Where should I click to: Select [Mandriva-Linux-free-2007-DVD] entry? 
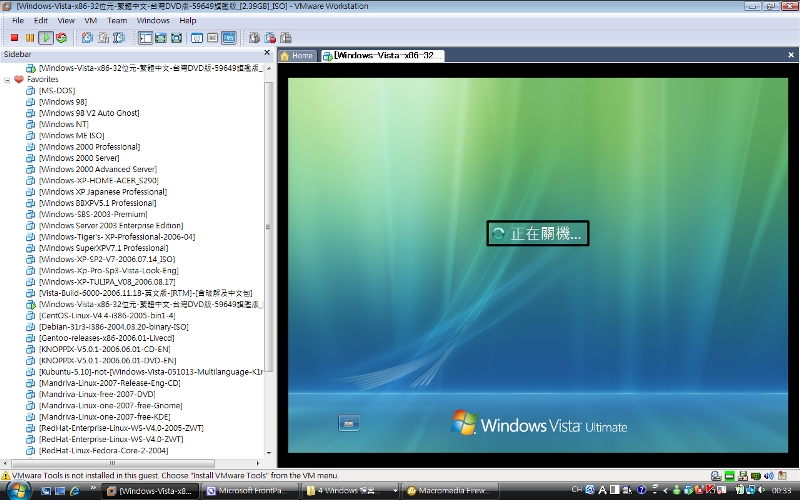pyautogui.click(x=97, y=394)
